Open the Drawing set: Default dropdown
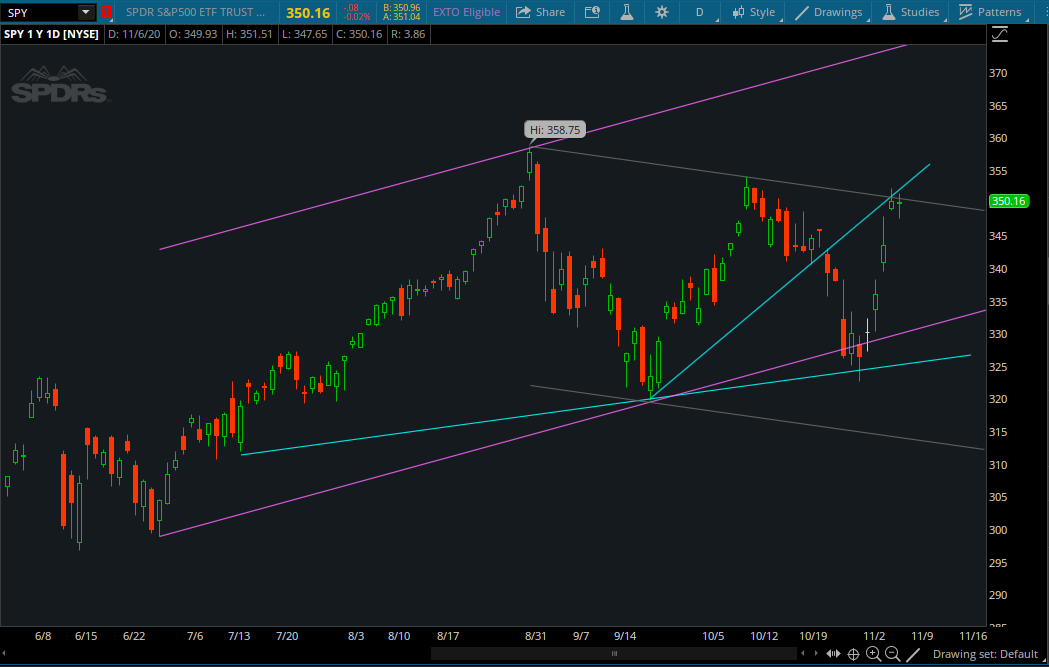 [985, 654]
